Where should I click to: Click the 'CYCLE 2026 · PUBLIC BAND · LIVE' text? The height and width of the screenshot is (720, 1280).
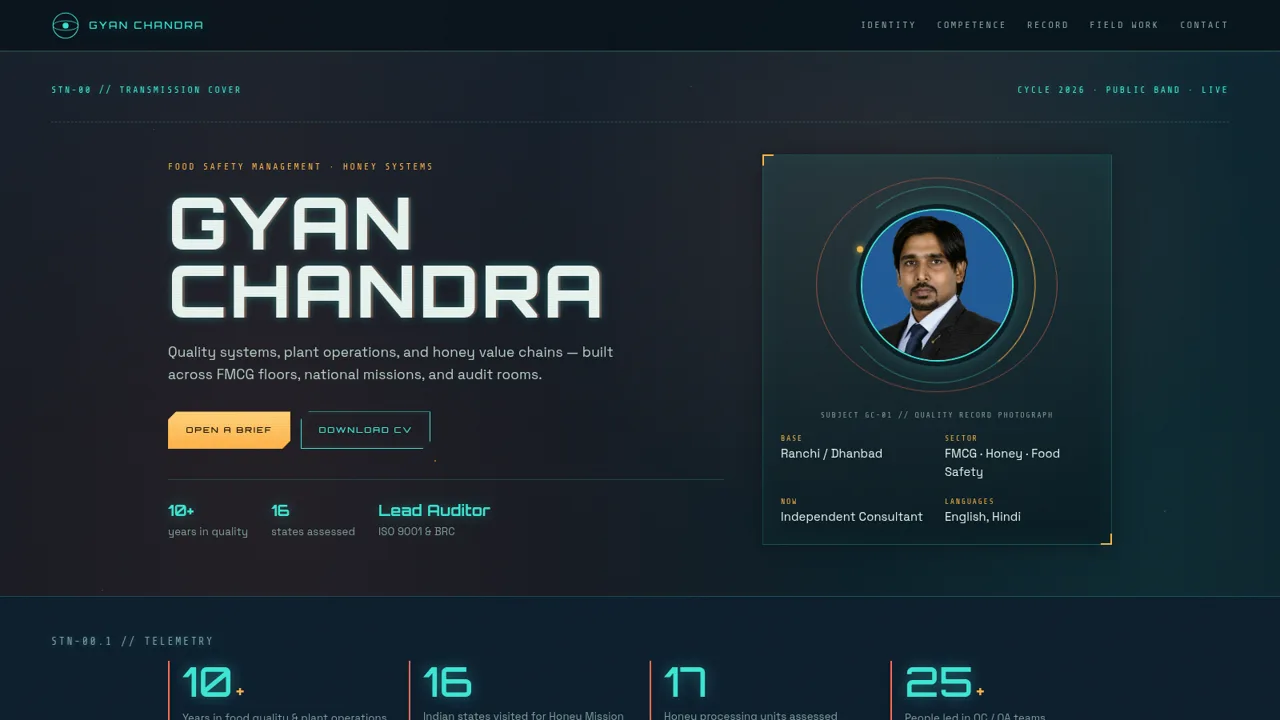point(1122,90)
